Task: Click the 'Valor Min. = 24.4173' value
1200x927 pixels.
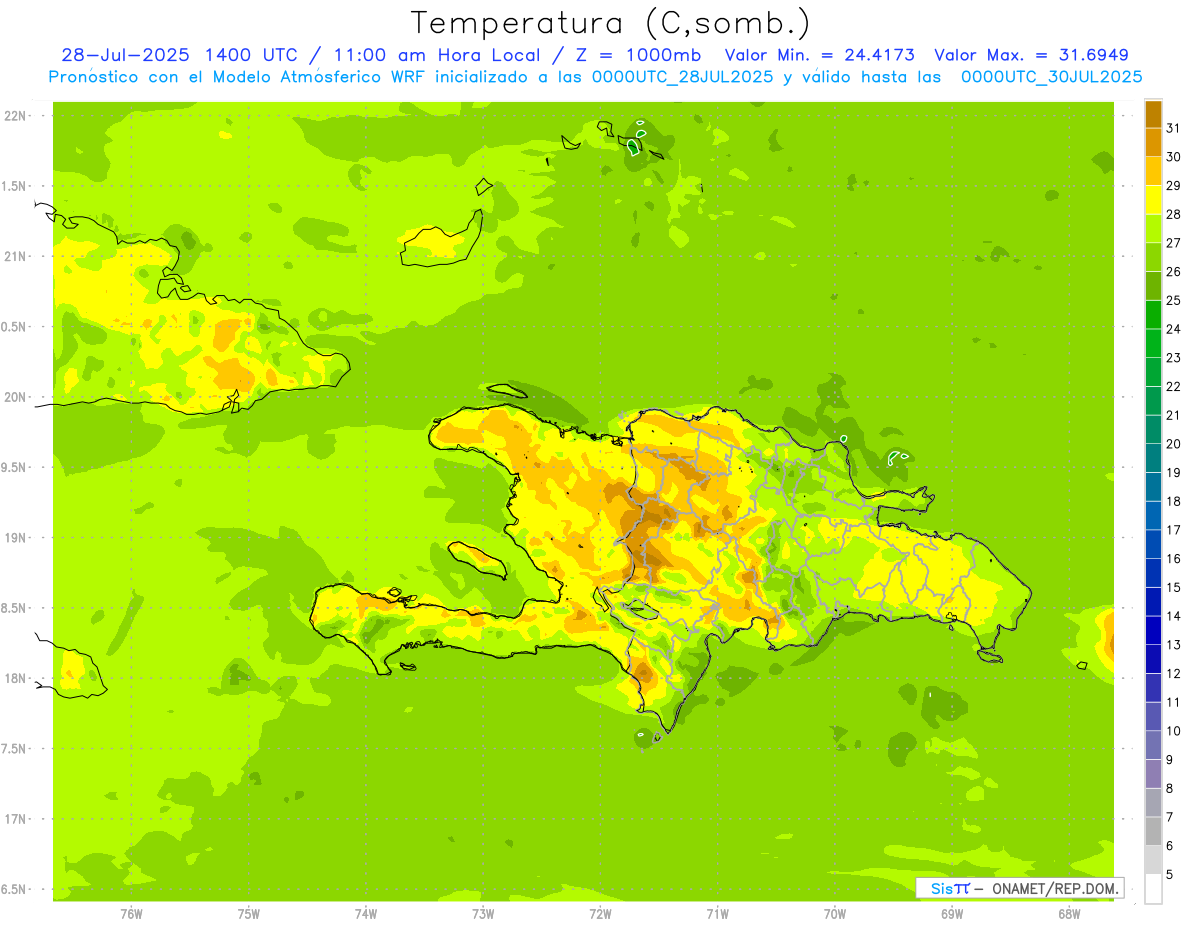Action: click(x=822, y=56)
